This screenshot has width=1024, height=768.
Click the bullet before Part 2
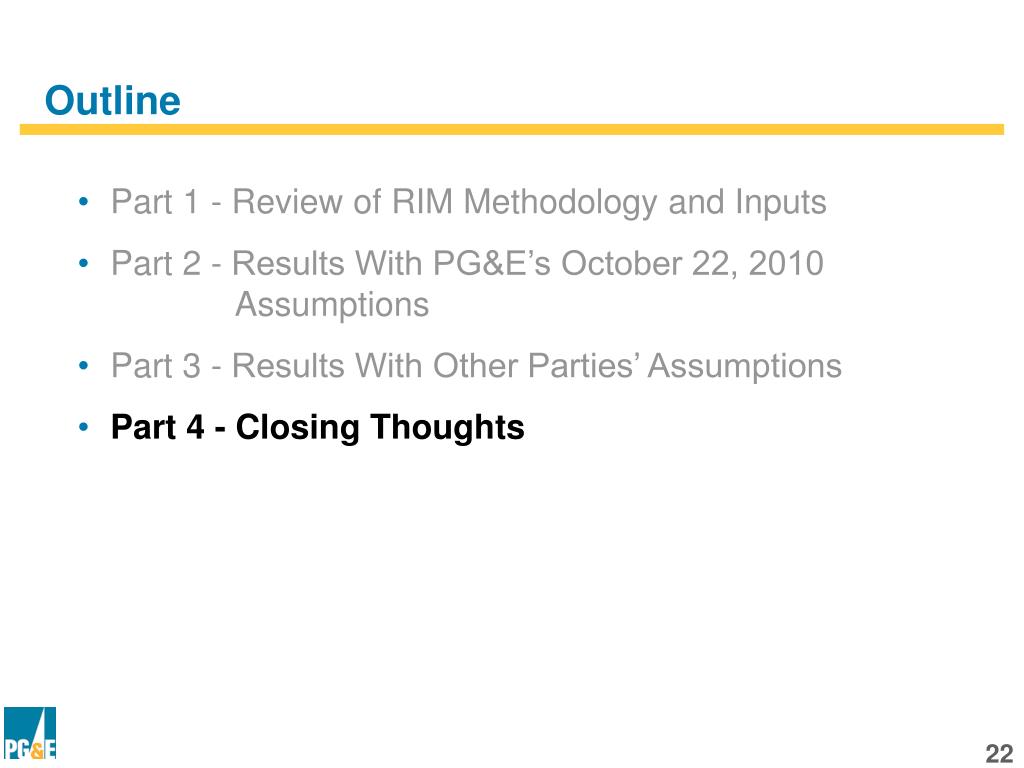click(x=83, y=264)
